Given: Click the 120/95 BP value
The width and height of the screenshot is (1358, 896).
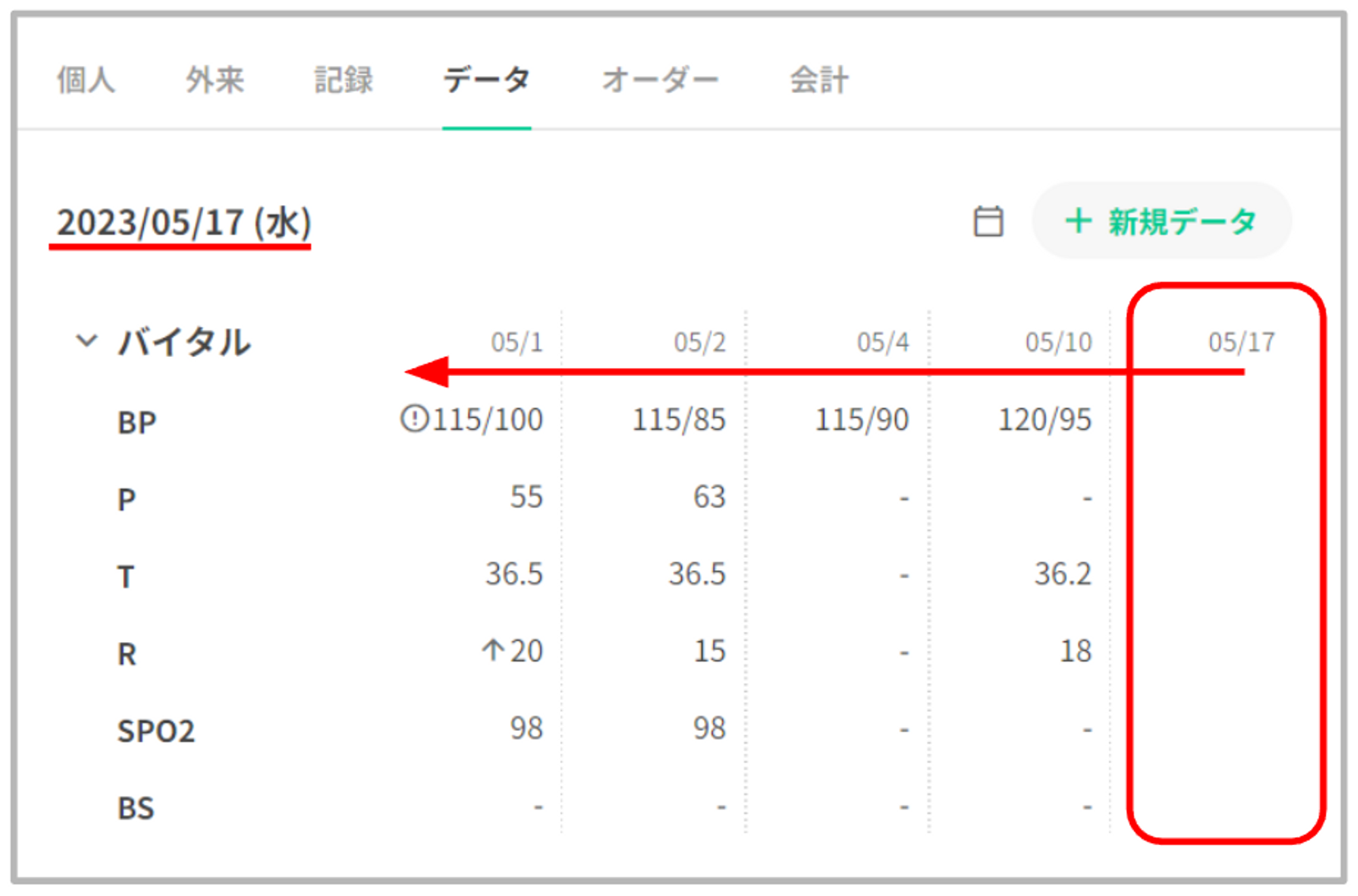Looking at the screenshot, I should click(1044, 419).
